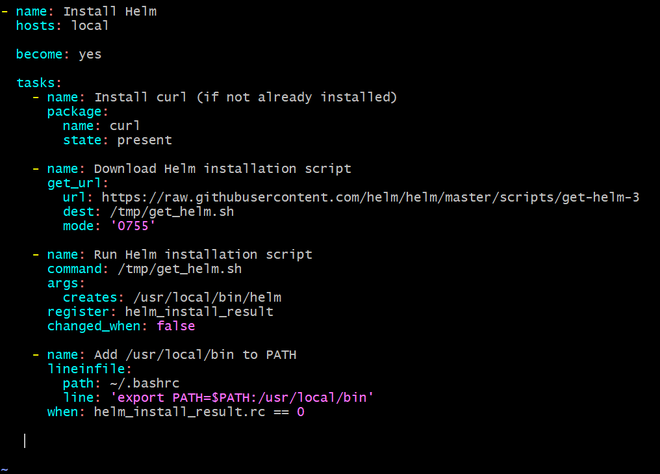Click the 'Run Helm installation script' task name
The image size is (660, 474).
coord(203,255)
